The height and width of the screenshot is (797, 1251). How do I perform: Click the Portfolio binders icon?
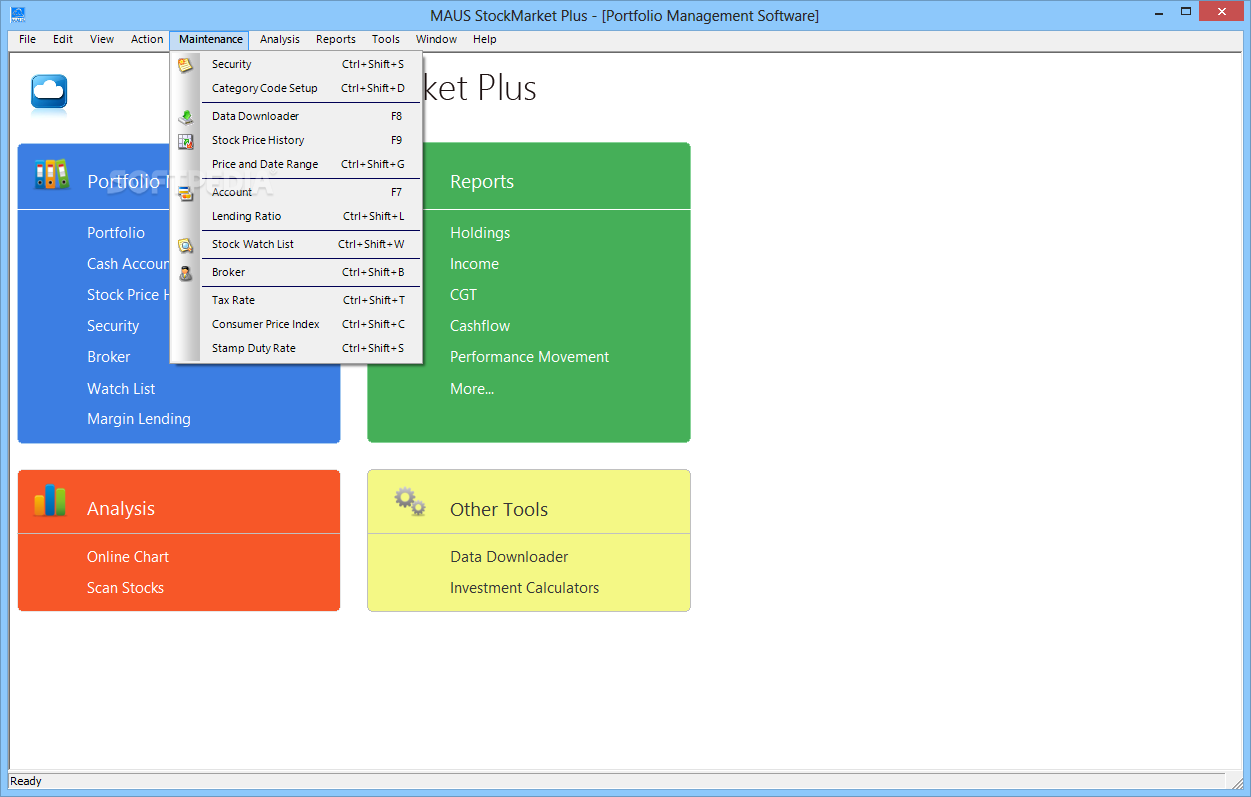pos(51,175)
